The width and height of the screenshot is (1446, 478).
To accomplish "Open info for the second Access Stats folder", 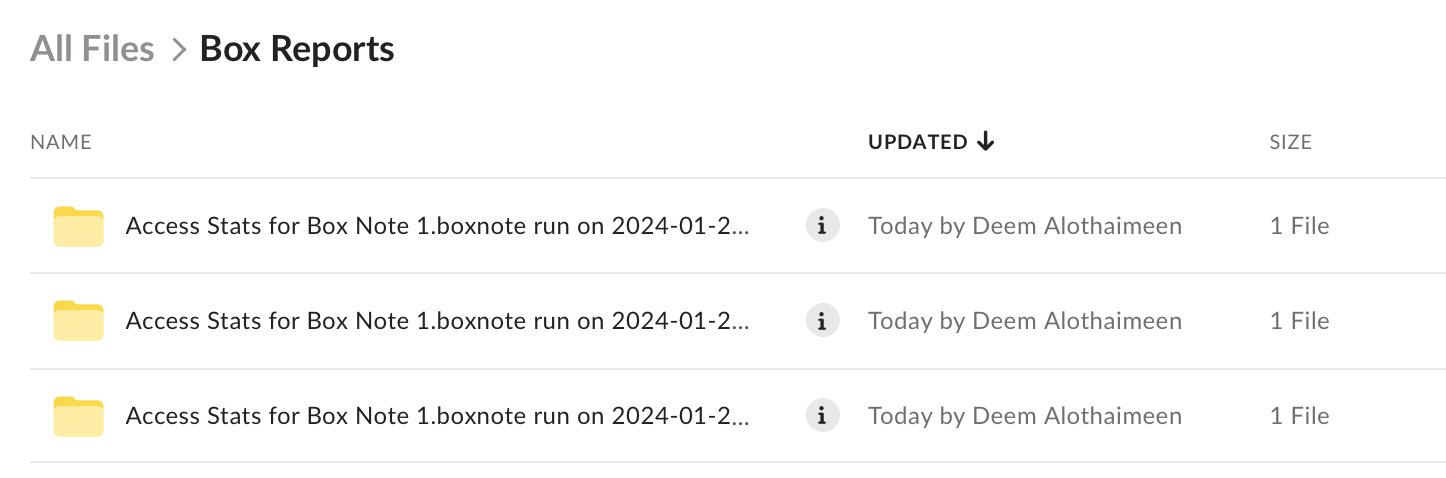I will point(822,321).
